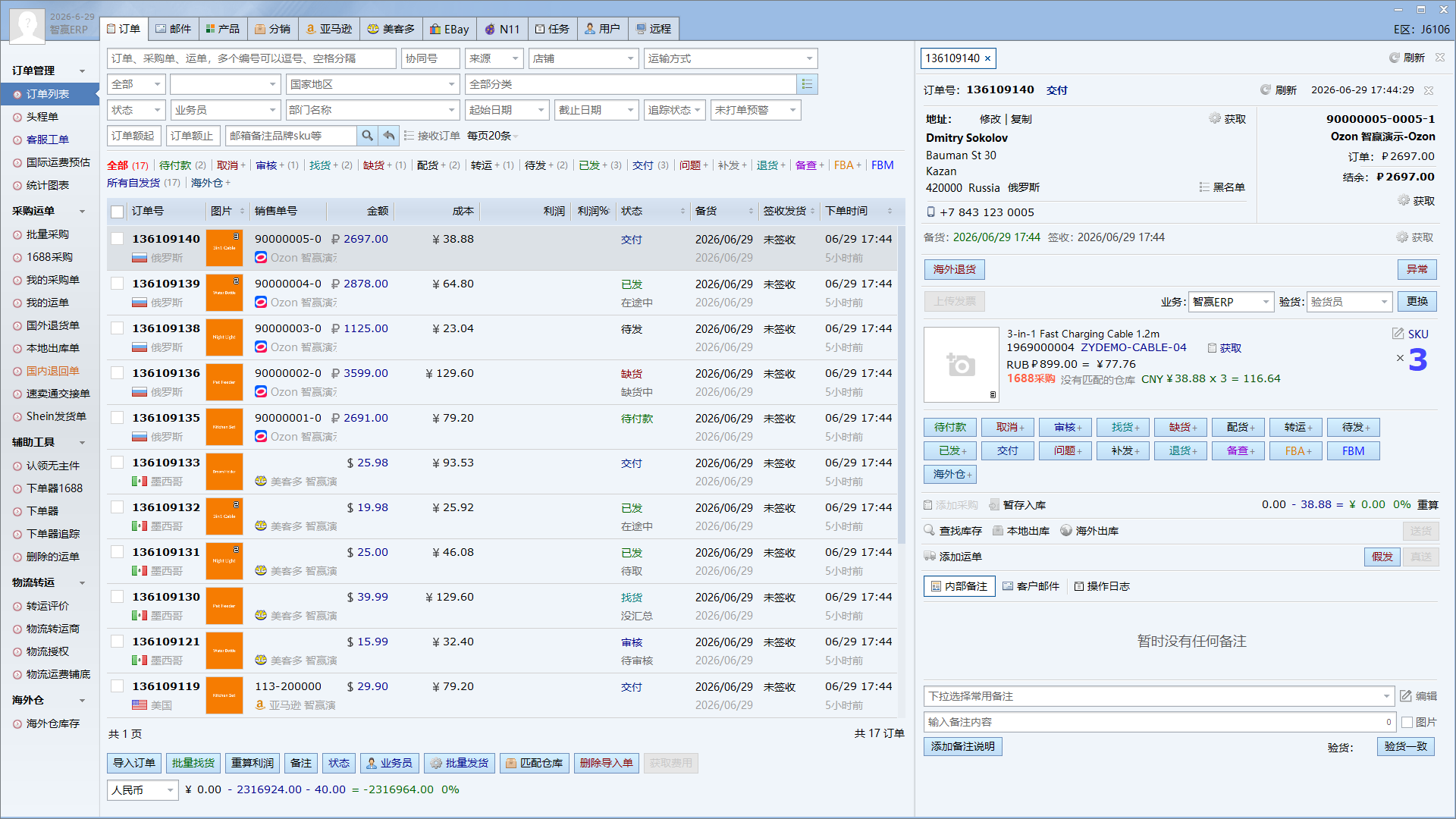Click the 业务员 button with person icon
The image size is (1456, 819).
pyautogui.click(x=390, y=763)
